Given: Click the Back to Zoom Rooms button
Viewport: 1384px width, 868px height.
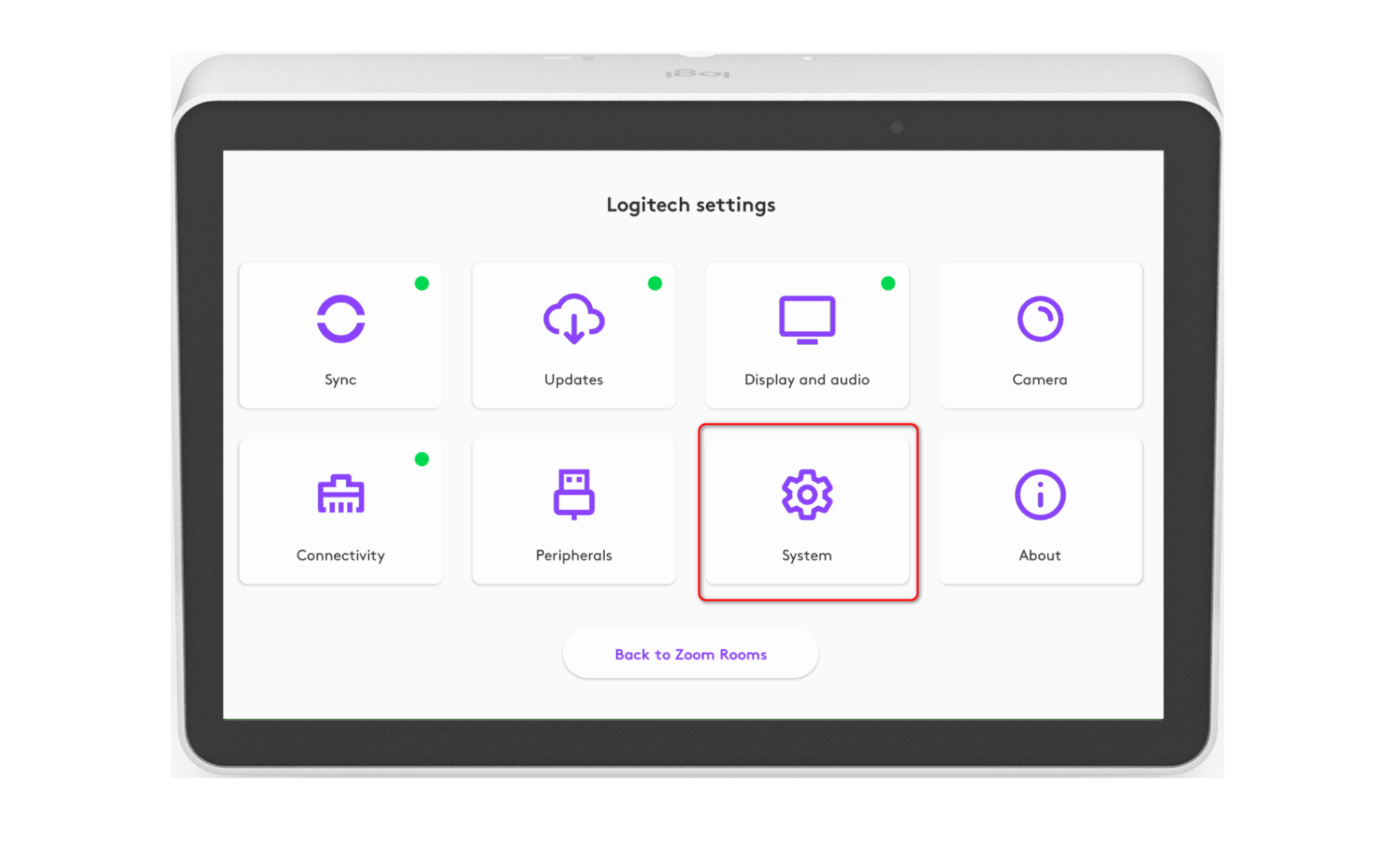Looking at the screenshot, I should click(x=690, y=654).
